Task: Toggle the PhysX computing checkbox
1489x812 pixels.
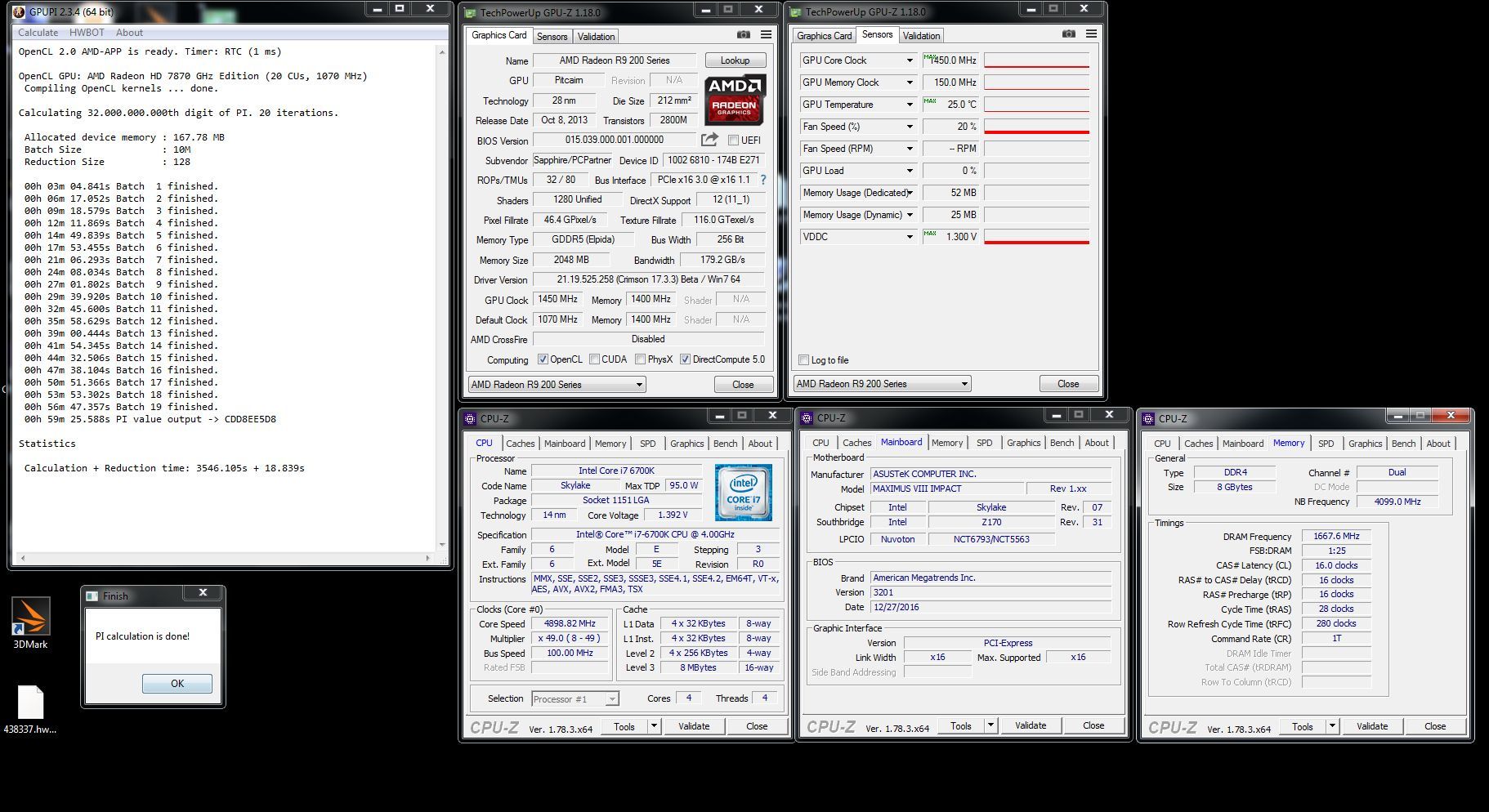Action: [x=641, y=359]
